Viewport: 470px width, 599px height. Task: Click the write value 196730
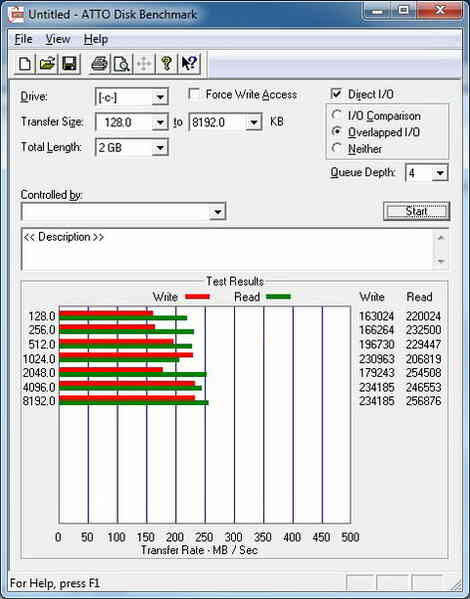(376, 344)
